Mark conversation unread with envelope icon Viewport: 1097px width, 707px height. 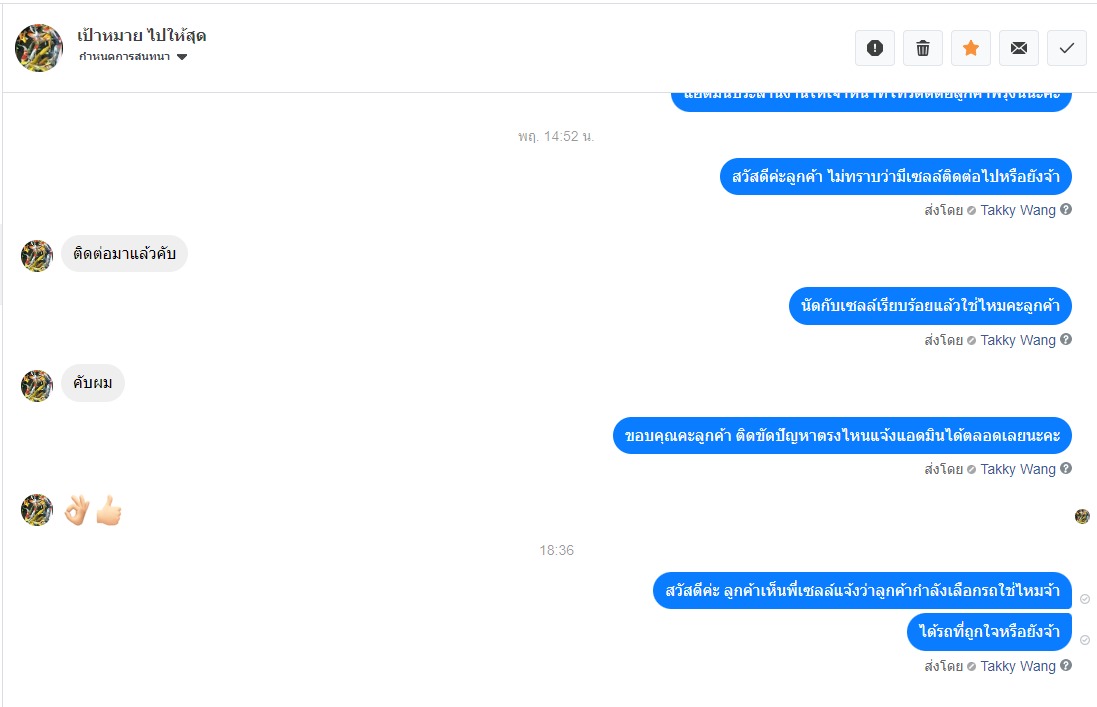[1019, 48]
